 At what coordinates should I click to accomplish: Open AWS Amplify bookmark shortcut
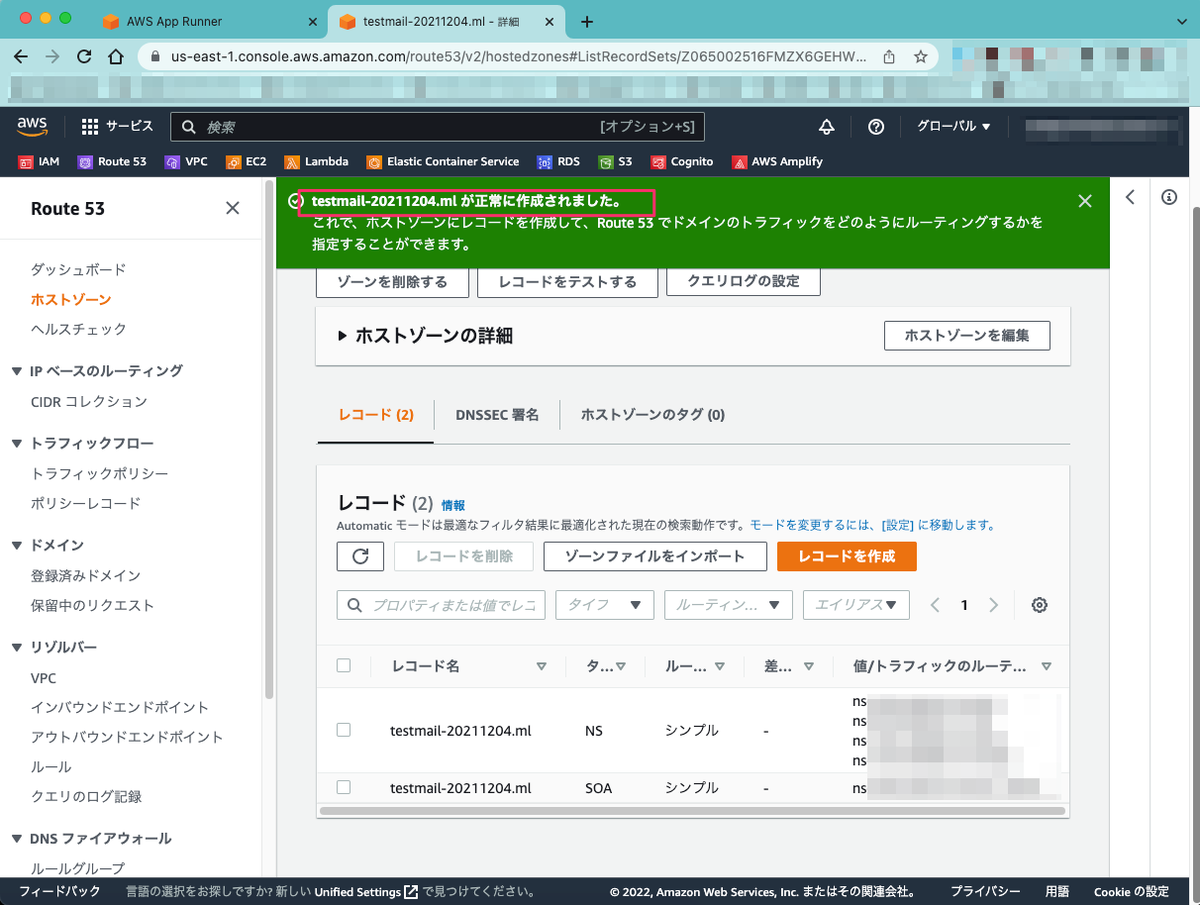click(x=777, y=161)
